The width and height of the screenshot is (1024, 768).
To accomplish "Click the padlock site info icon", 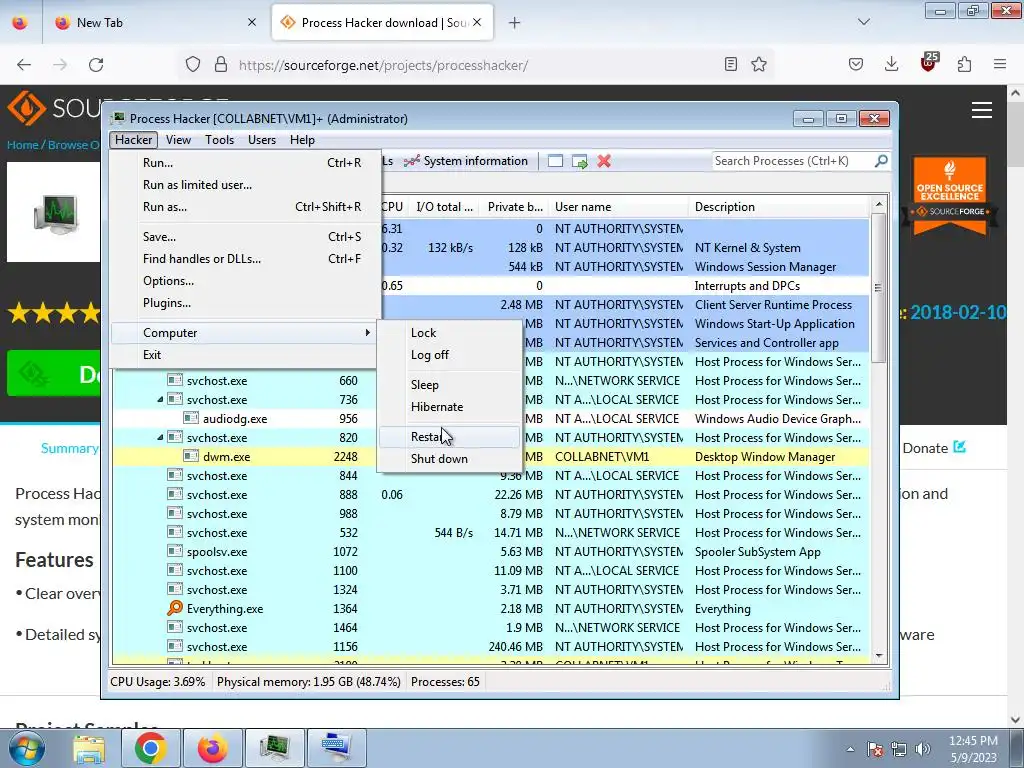I will click(221, 65).
